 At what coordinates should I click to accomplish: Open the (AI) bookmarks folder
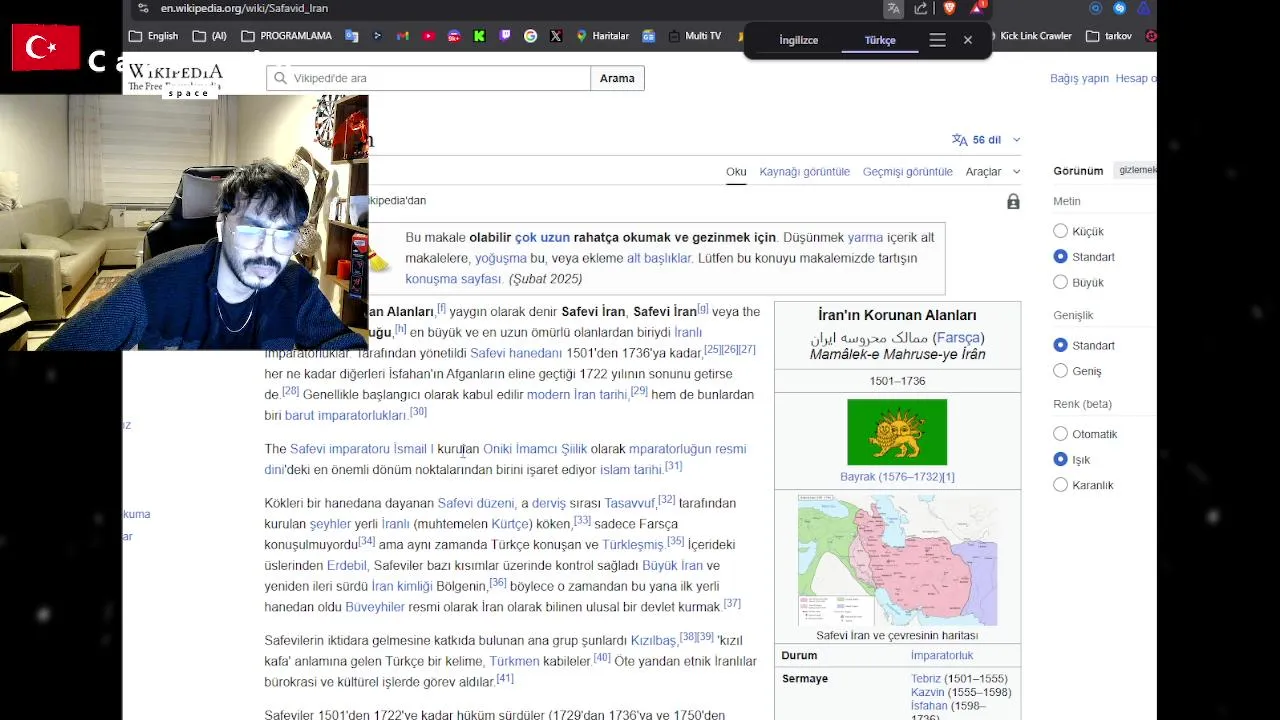210,36
